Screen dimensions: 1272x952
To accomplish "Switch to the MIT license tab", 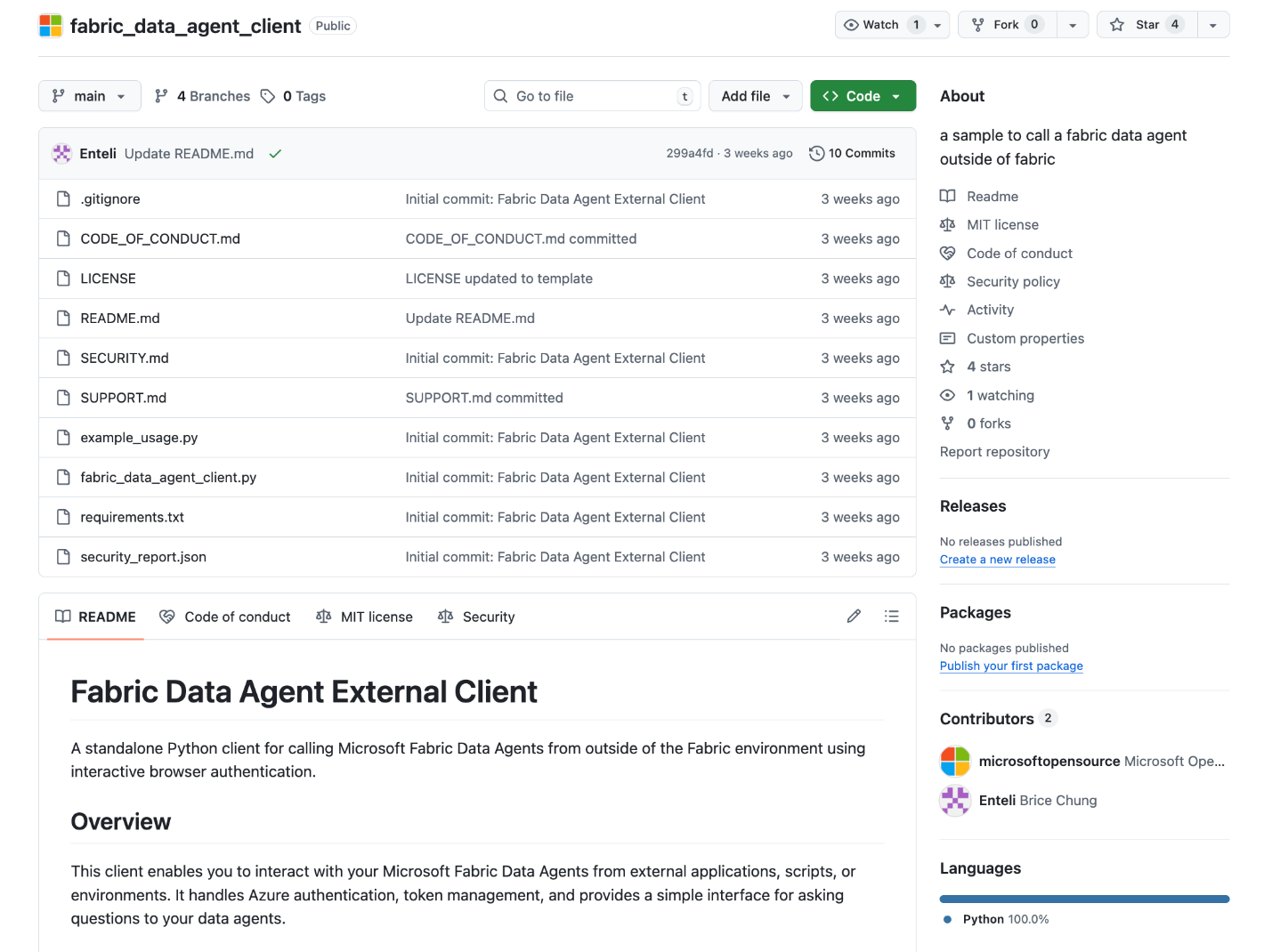I will point(365,617).
